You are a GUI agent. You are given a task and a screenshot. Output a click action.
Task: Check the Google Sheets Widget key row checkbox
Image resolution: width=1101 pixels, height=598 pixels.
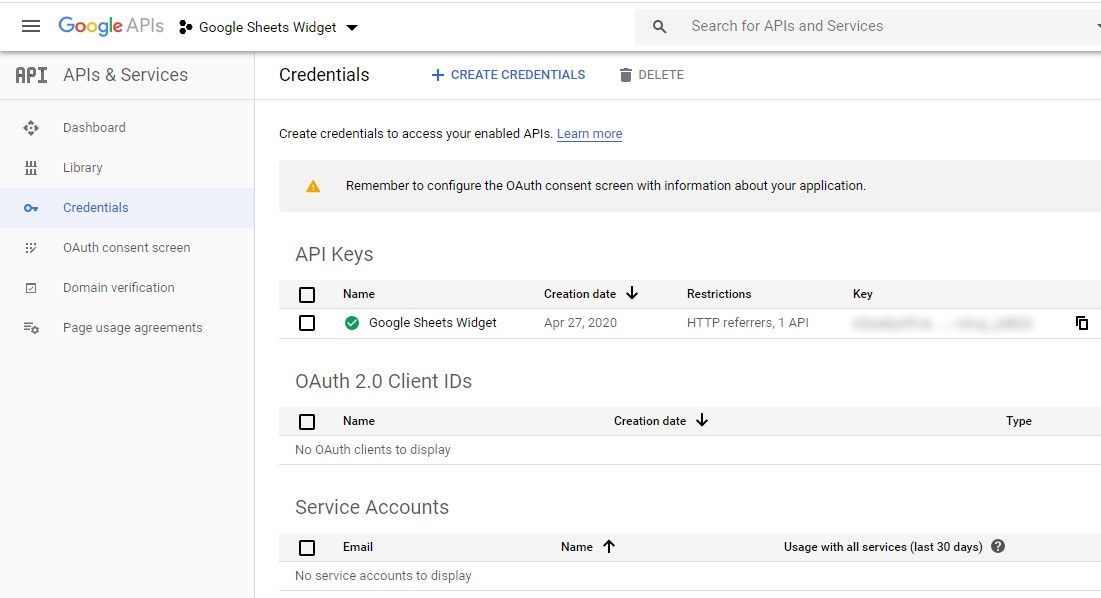307,323
